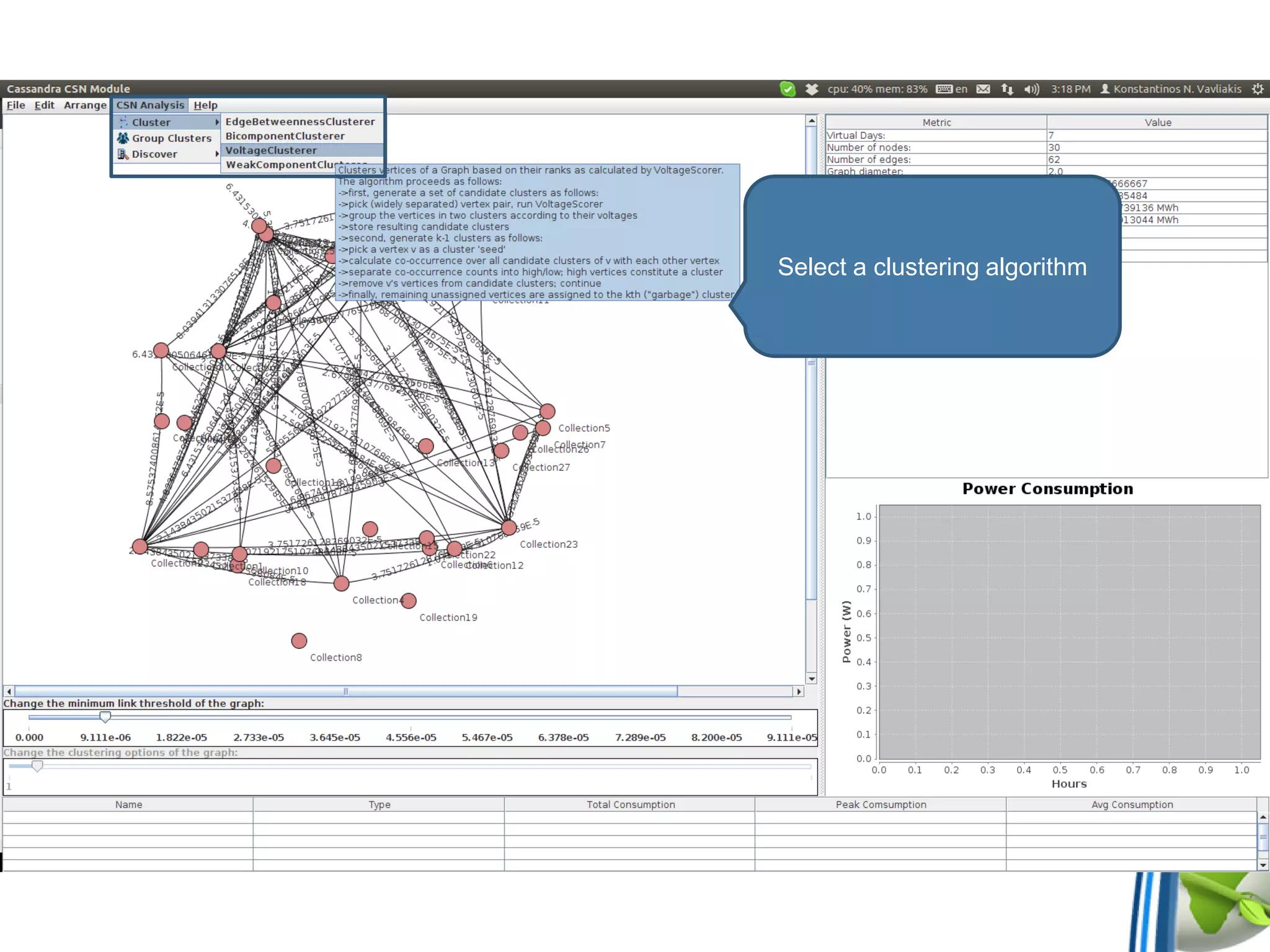1270x952 pixels.
Task: Click the green checkmark status icon in top bar
Action: coord(788,89)
